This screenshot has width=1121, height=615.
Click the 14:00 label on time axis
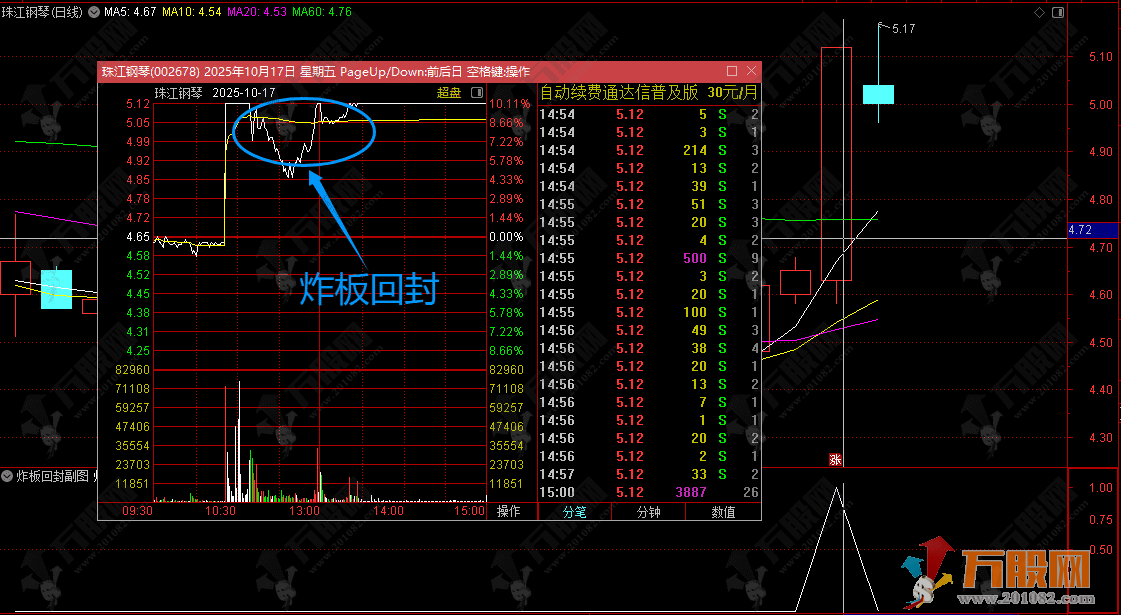pos(389,511)
